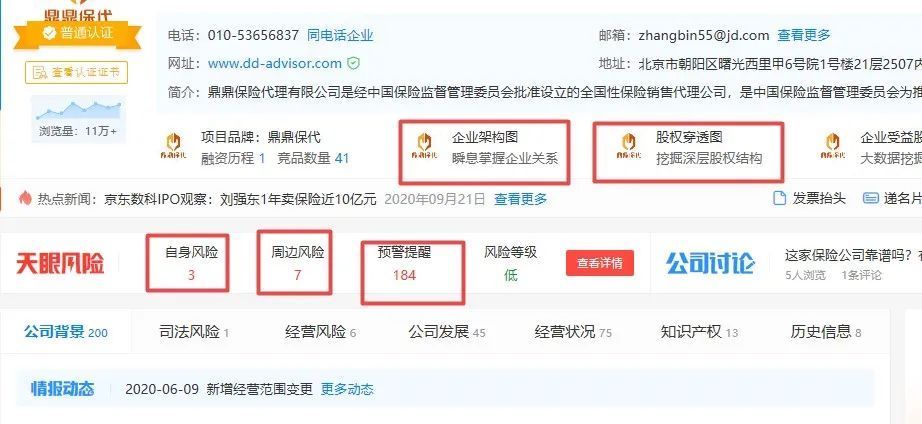Click the 递名片 card icon

click(870, 198)
